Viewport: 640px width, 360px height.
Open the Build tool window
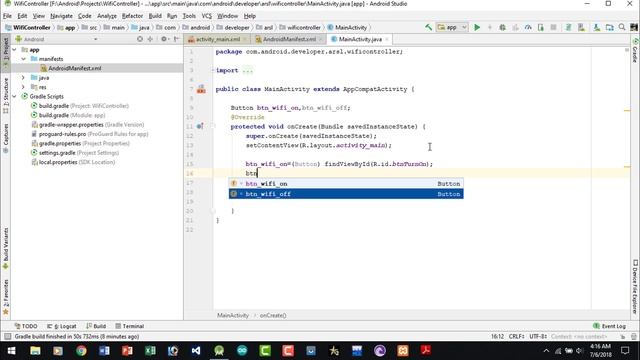pos(96,326)
